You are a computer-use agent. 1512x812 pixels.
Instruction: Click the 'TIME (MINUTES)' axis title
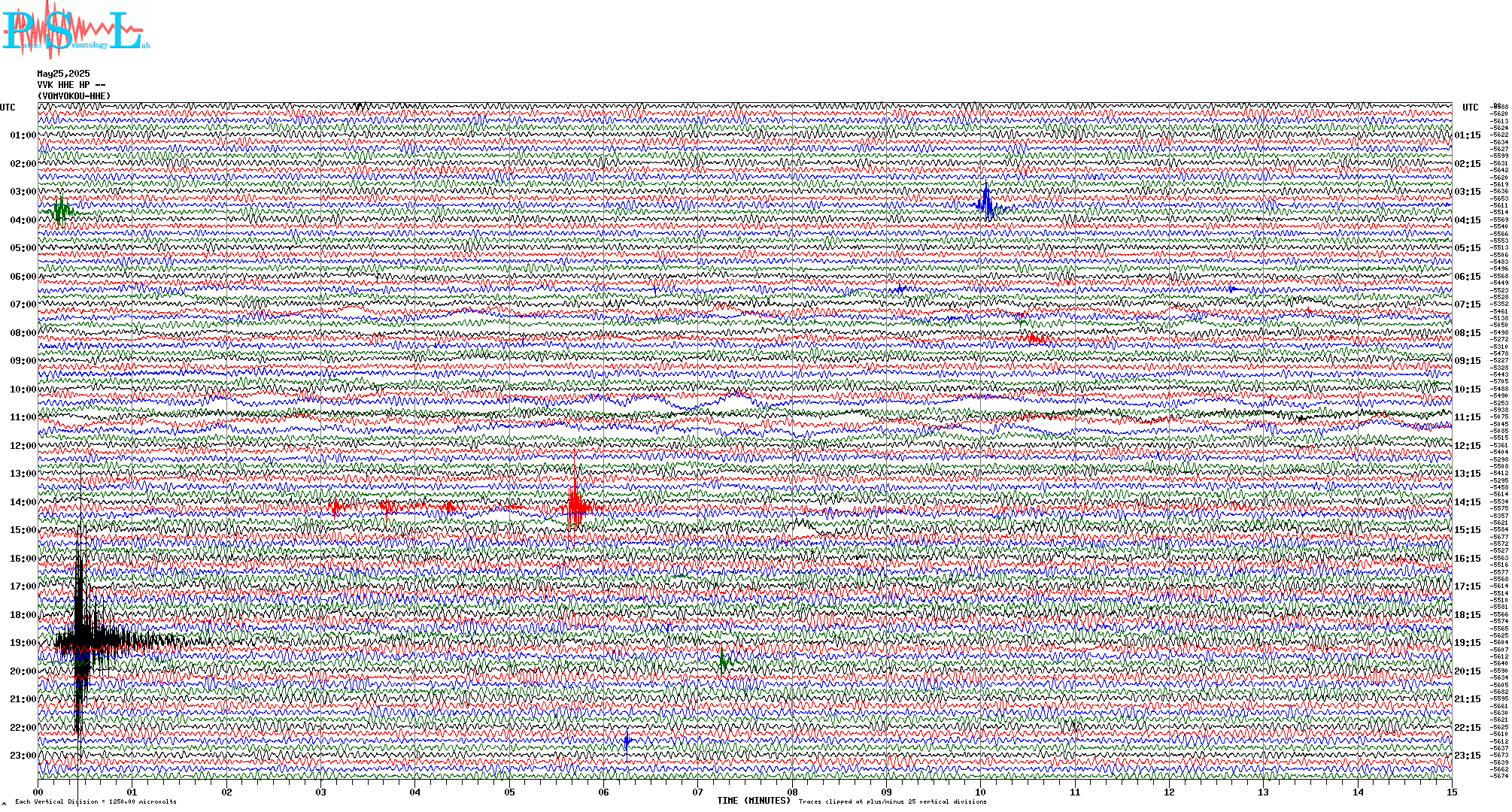pyautogui.click(x=754, y=801)
